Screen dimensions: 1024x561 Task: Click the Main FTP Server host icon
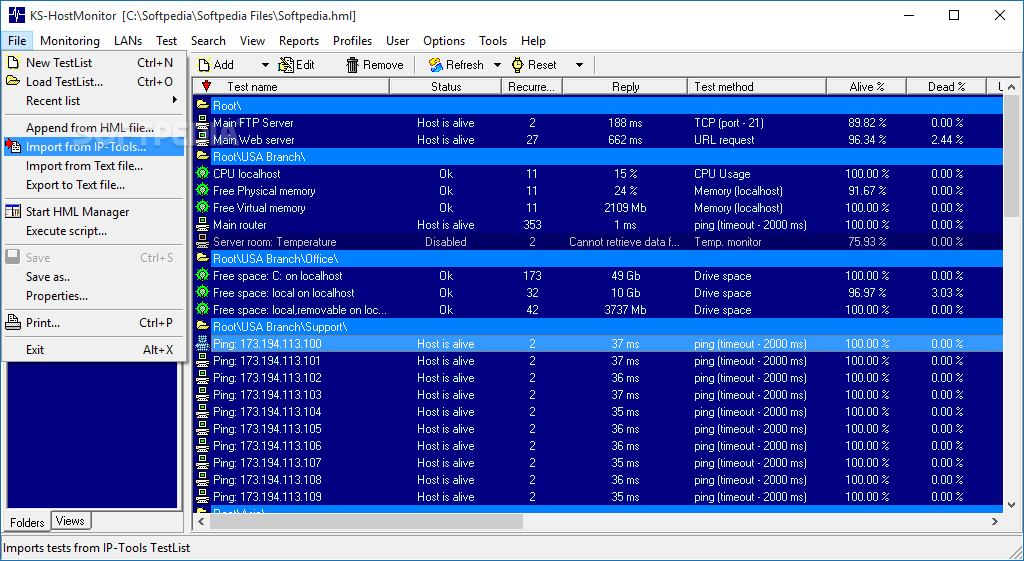[x=202, y=123]
